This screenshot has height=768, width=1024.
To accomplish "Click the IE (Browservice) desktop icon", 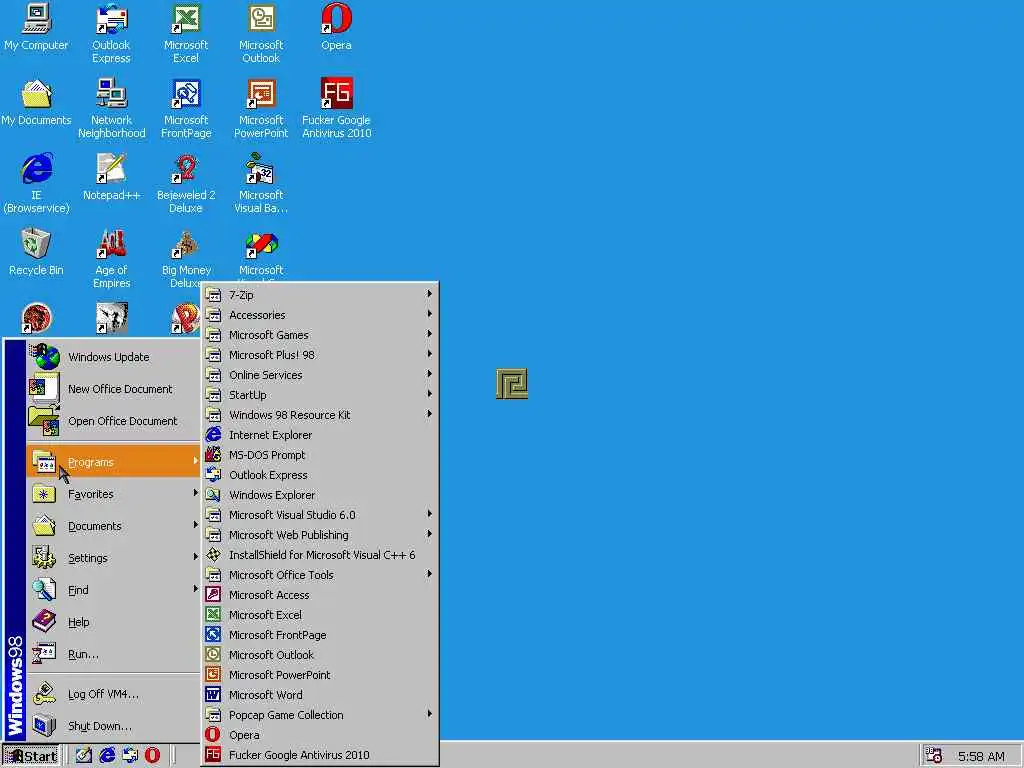I will (36, 184).
